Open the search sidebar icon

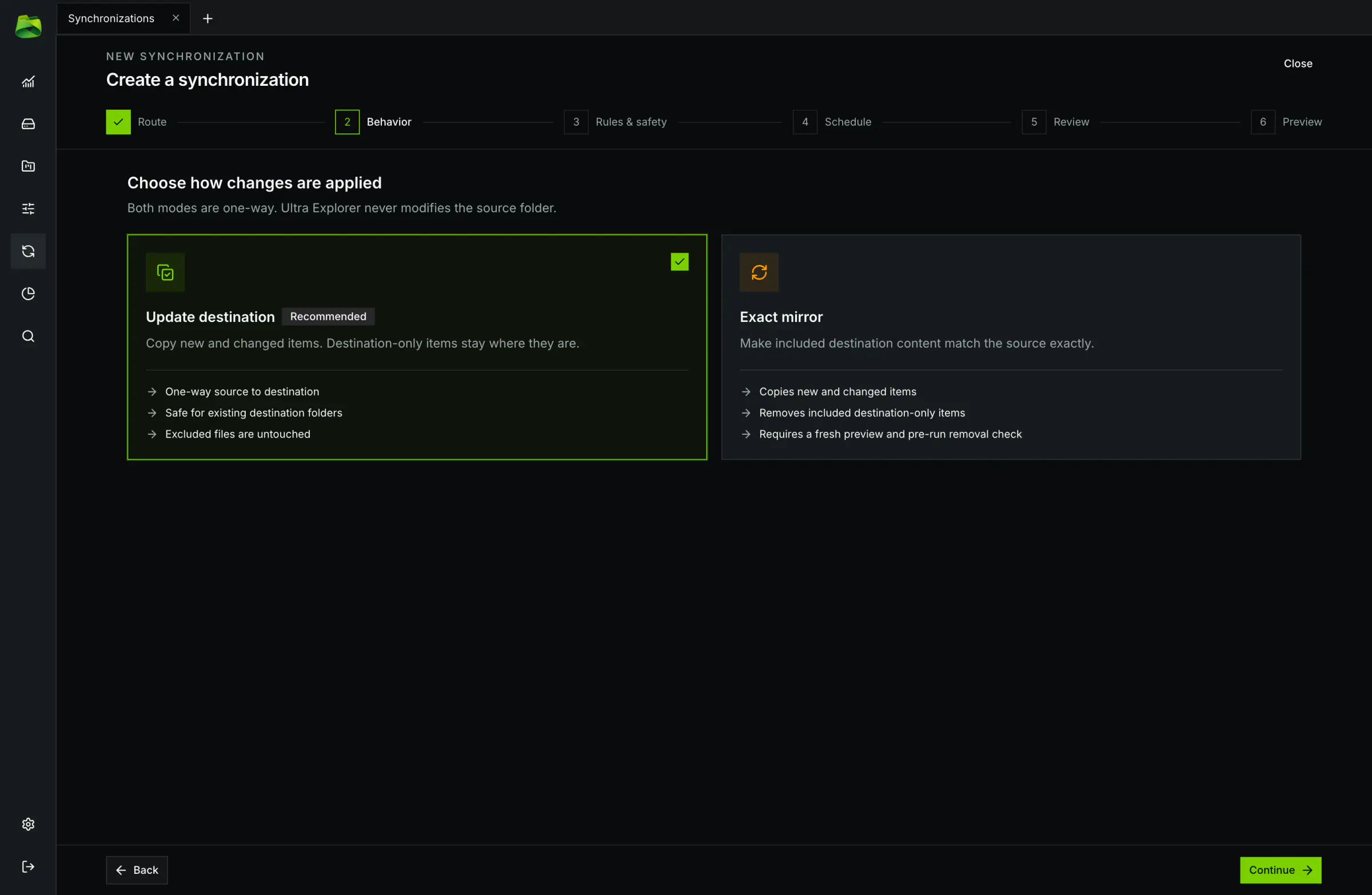(27, 336)
